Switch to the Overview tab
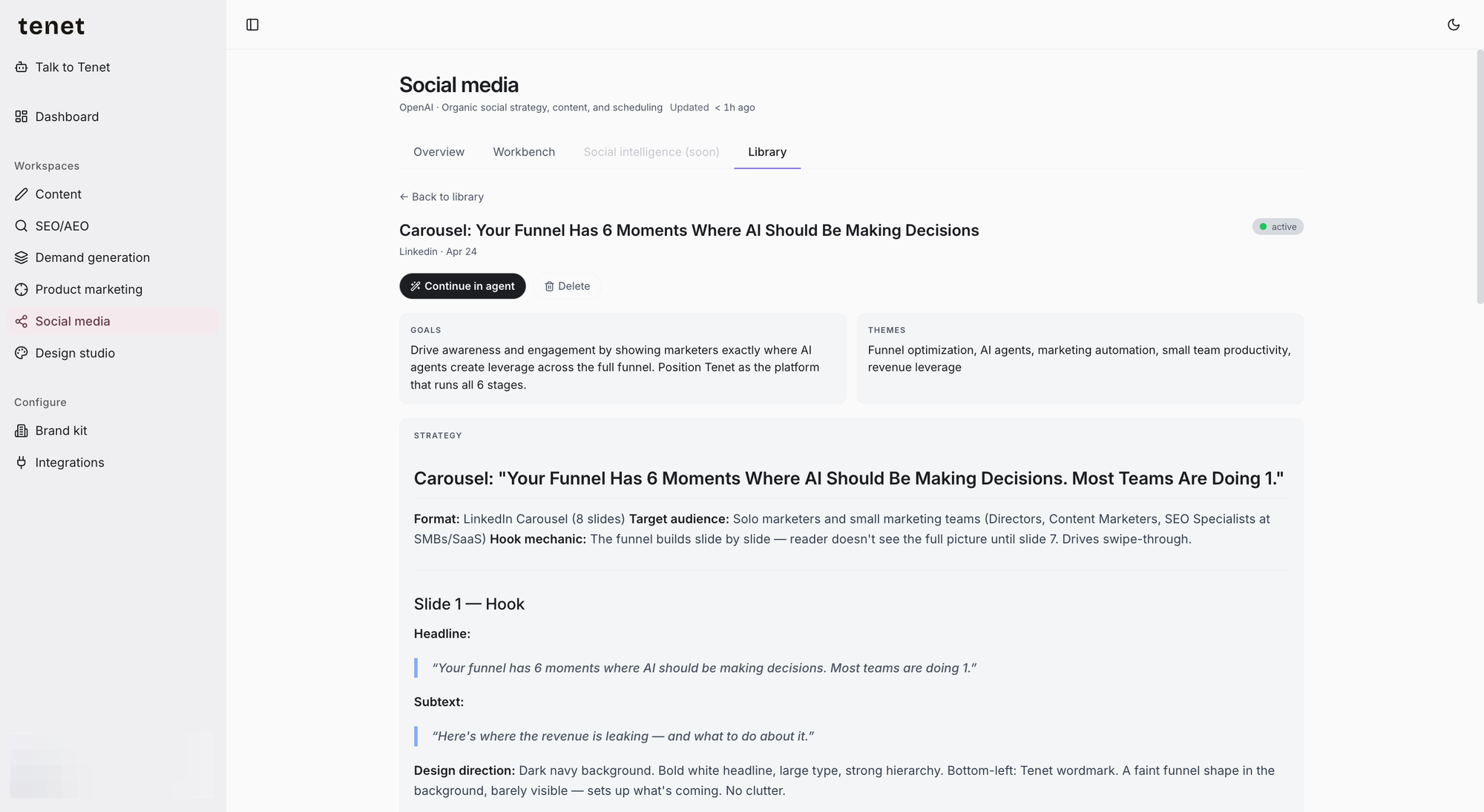This screenshot has width=1484, height=812. 439,152
